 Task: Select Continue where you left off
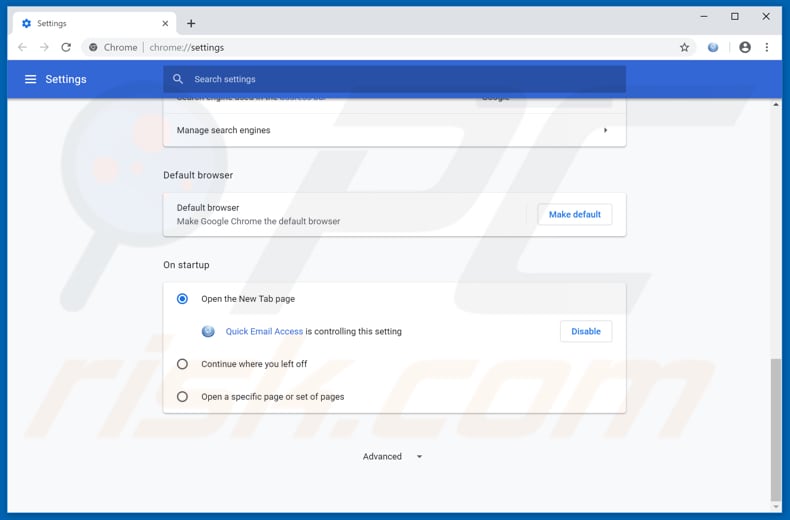click(182, 364)
